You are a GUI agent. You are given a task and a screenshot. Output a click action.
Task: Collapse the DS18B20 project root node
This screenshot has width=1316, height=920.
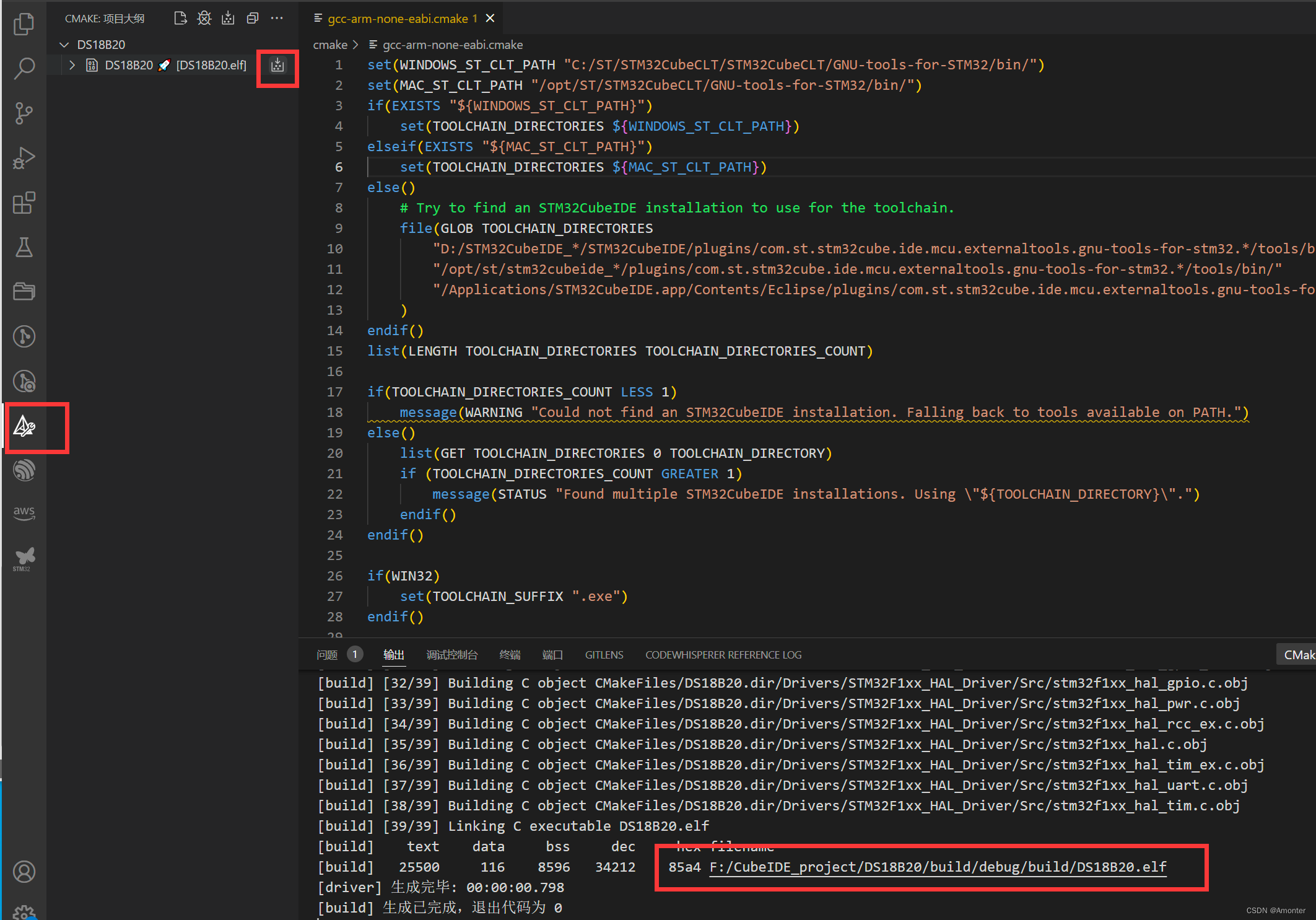[64, 45]
